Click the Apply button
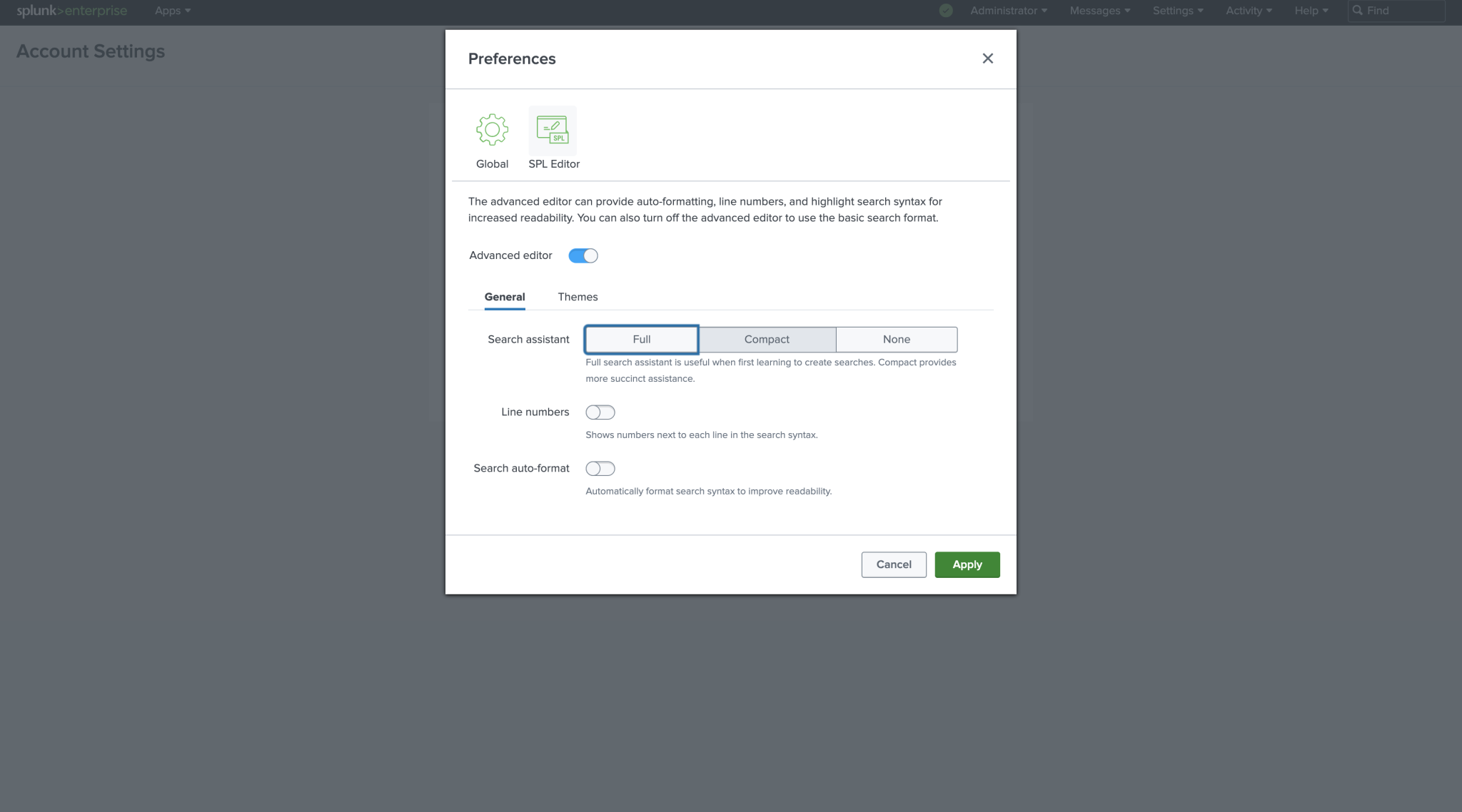This screenshot has width=1462, height=812. coord(967,564)
